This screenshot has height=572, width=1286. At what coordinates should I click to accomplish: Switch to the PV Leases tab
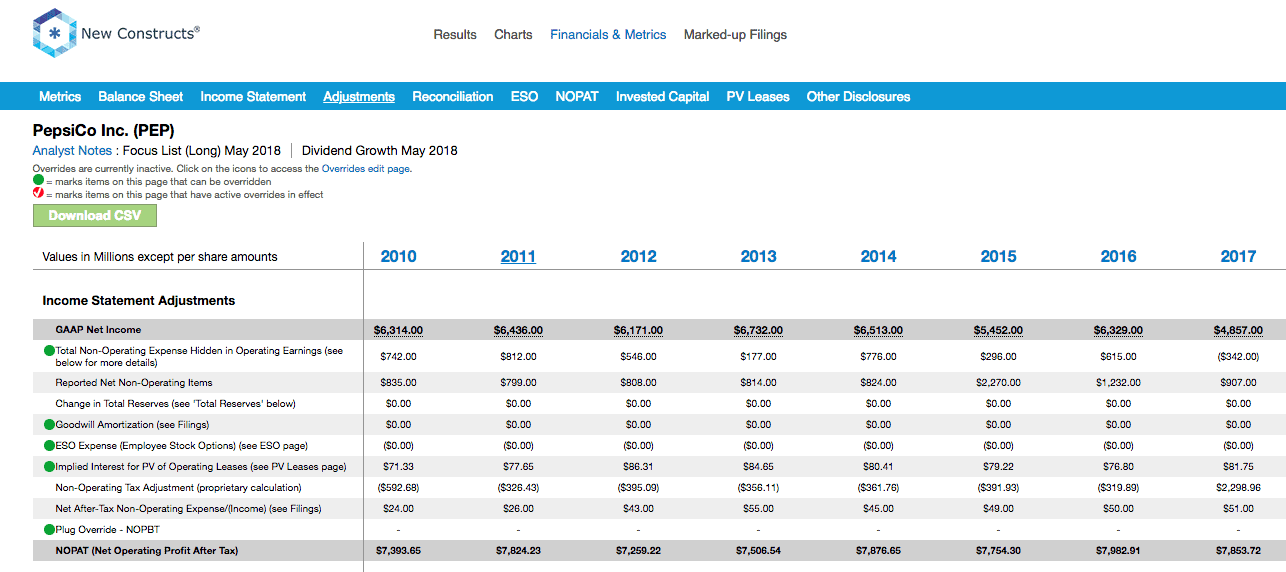758,97
